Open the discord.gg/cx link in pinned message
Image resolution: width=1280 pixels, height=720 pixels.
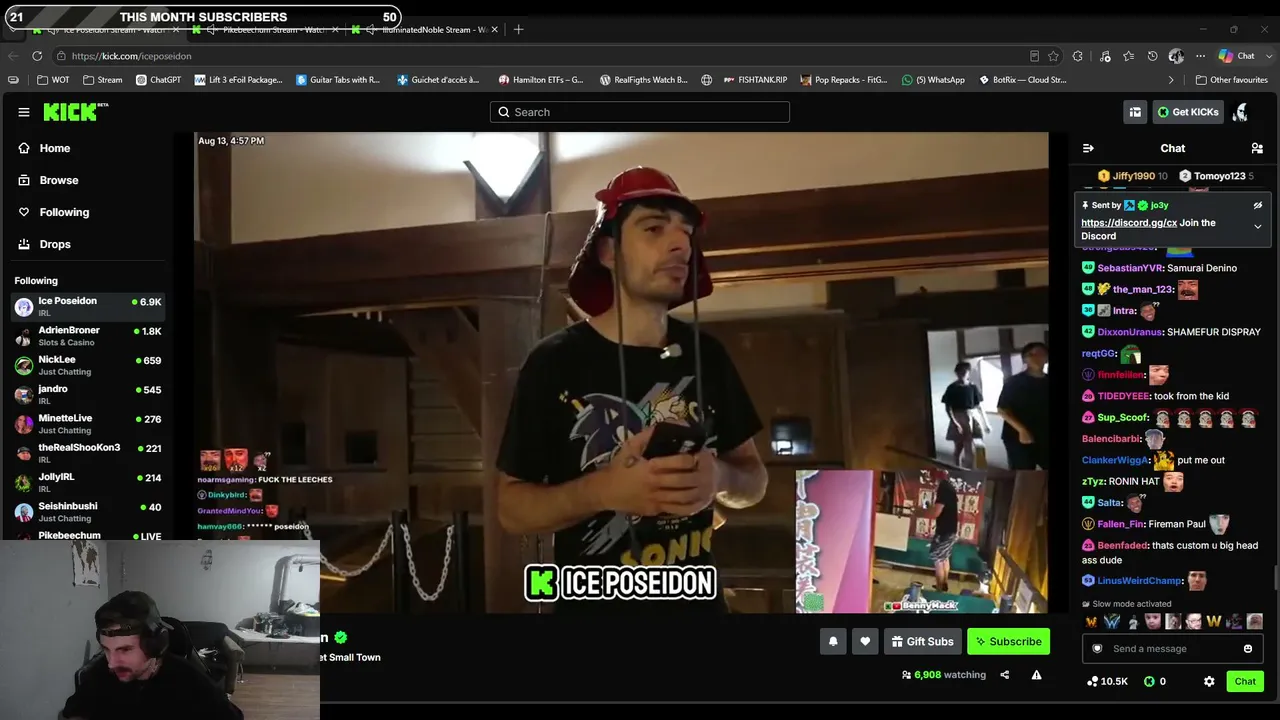[1129, 223]
